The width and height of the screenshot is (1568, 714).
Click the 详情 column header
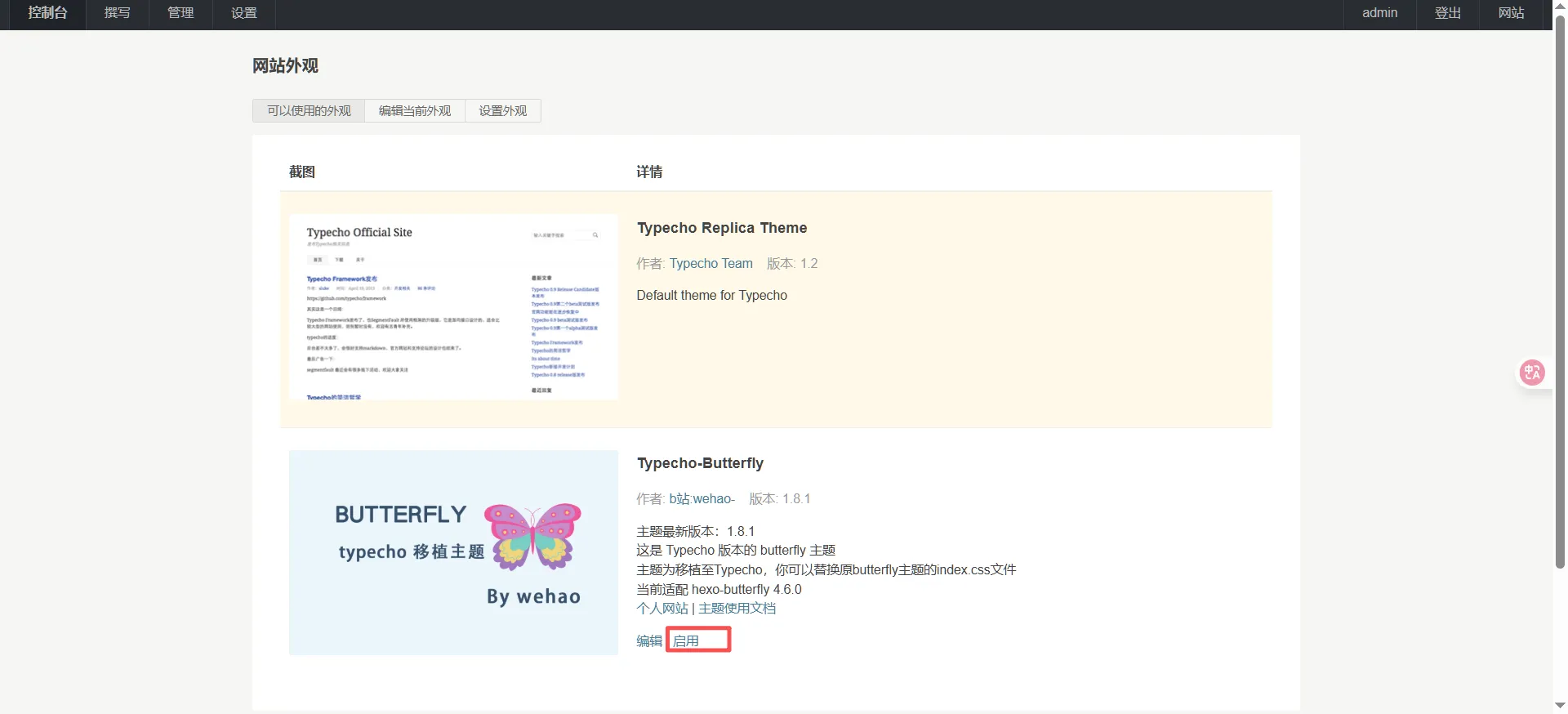[649, 172]
